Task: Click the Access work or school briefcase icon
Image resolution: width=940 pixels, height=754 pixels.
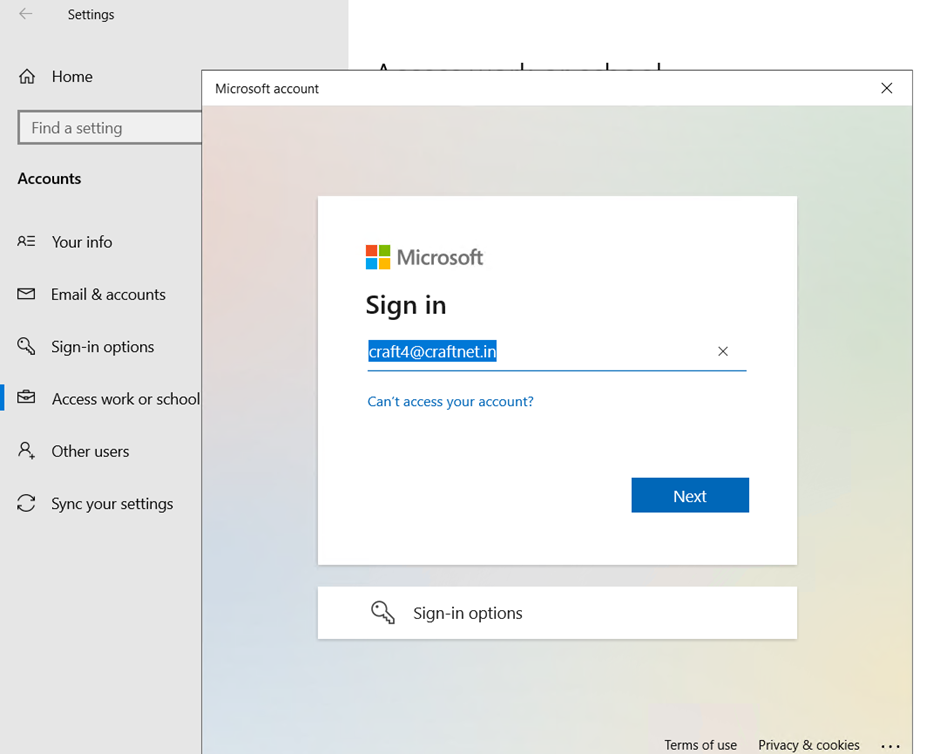Action: [26, 397]
